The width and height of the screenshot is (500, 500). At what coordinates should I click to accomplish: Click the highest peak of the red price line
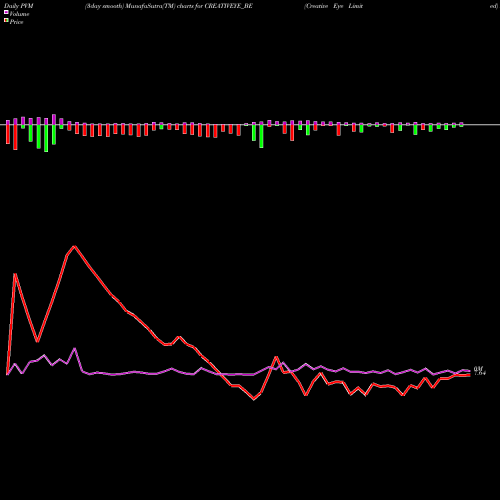tap(75, 247)
